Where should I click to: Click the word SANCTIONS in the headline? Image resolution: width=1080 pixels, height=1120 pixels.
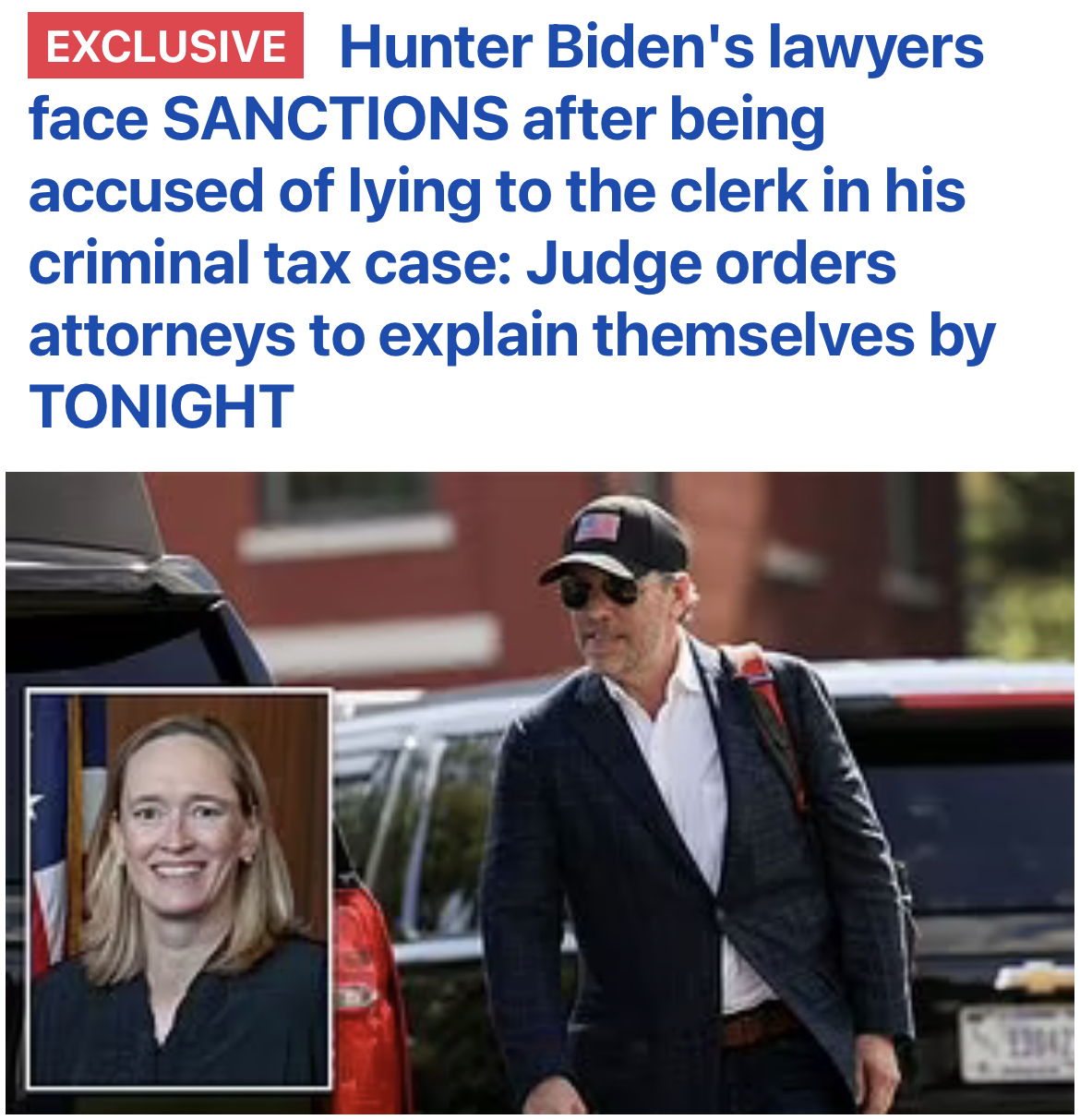click(335, 119)
